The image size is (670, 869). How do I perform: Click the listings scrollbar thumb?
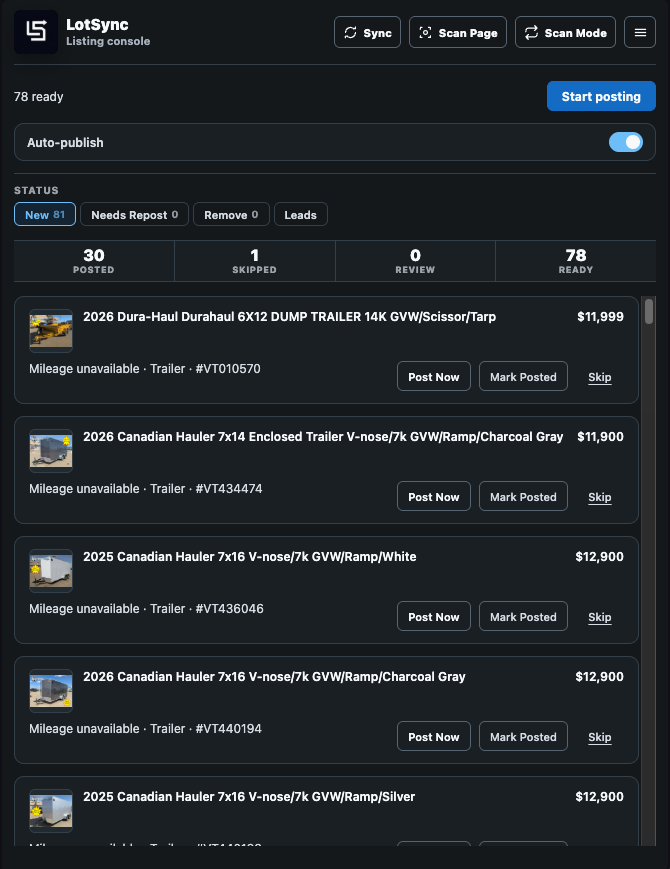pyautogui.click(x=648, y=311)
